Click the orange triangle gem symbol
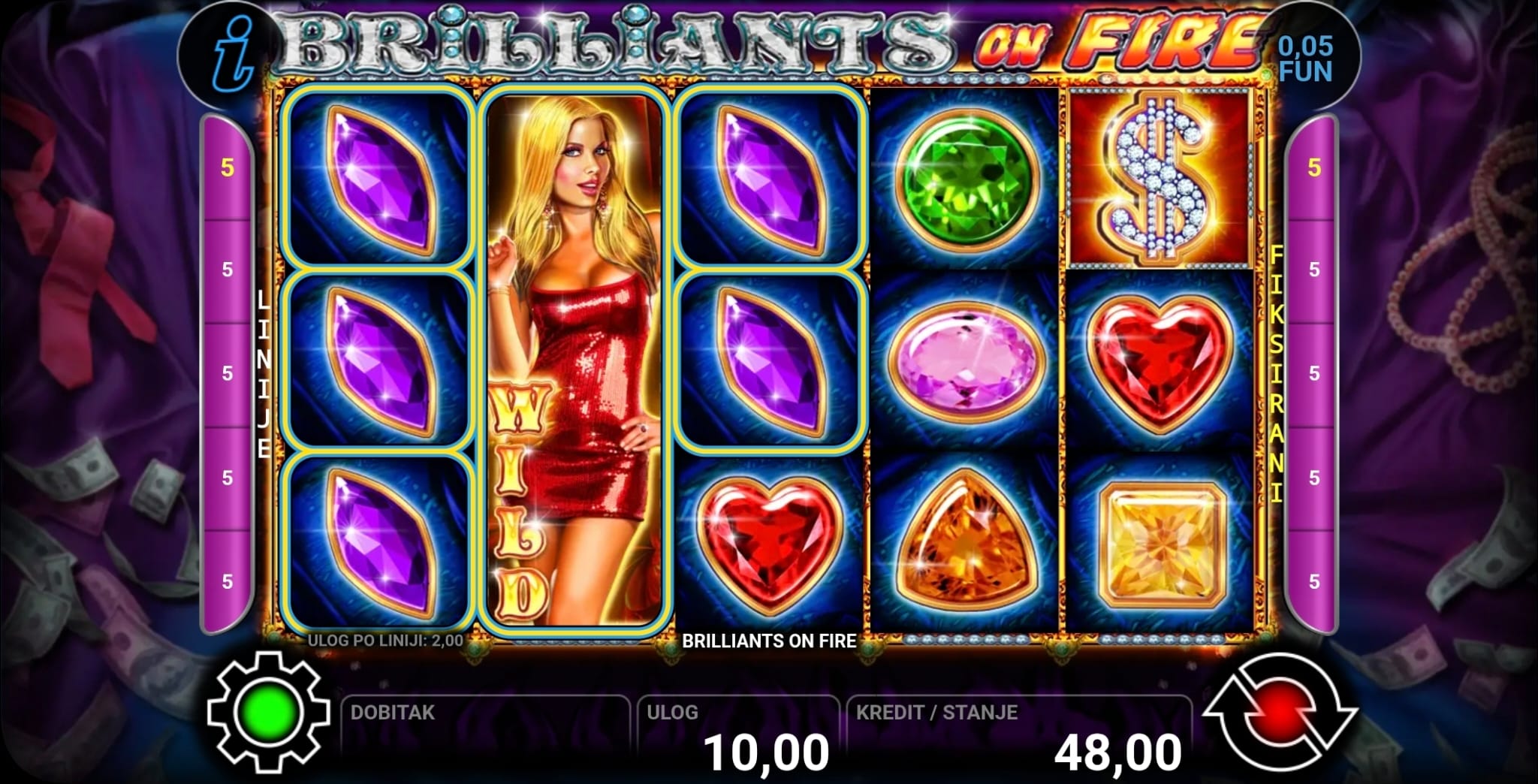1538x784 pixels. tap(964, 541)
